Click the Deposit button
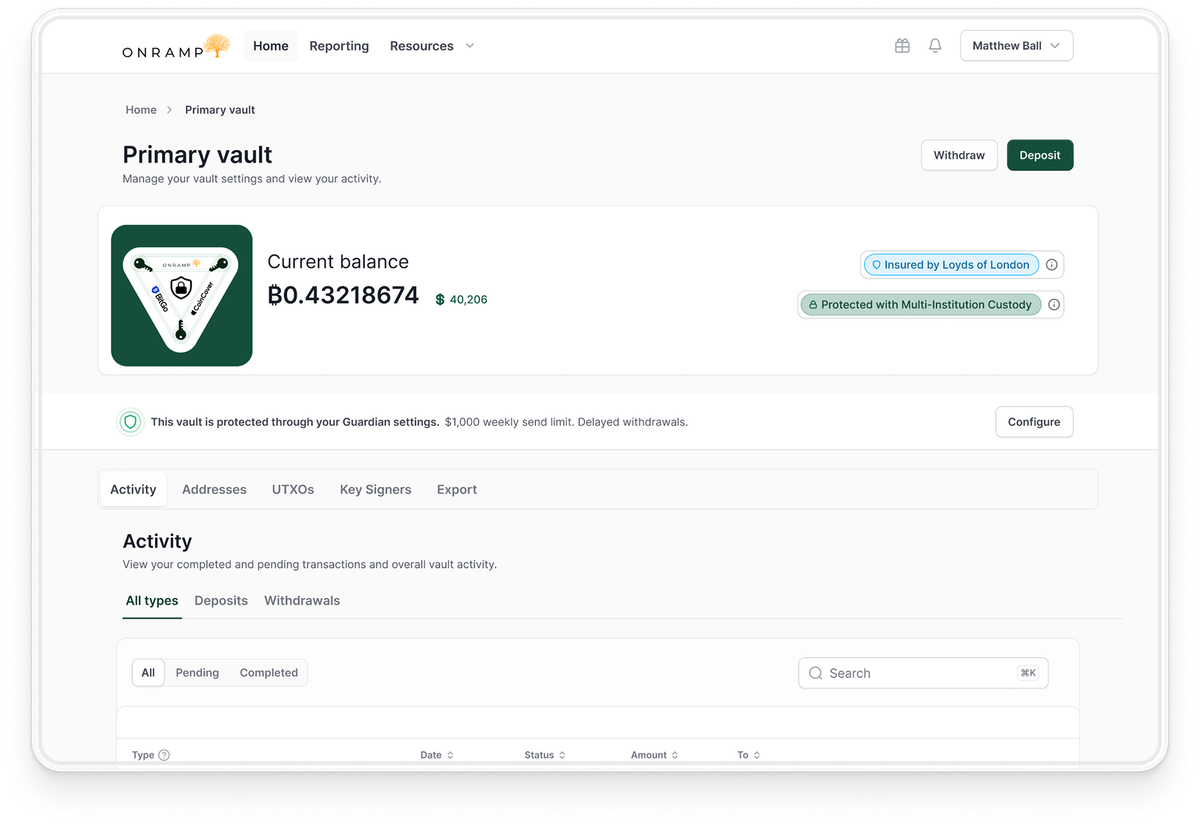The image size is (1200, 826). click(x=1040, y=155)
